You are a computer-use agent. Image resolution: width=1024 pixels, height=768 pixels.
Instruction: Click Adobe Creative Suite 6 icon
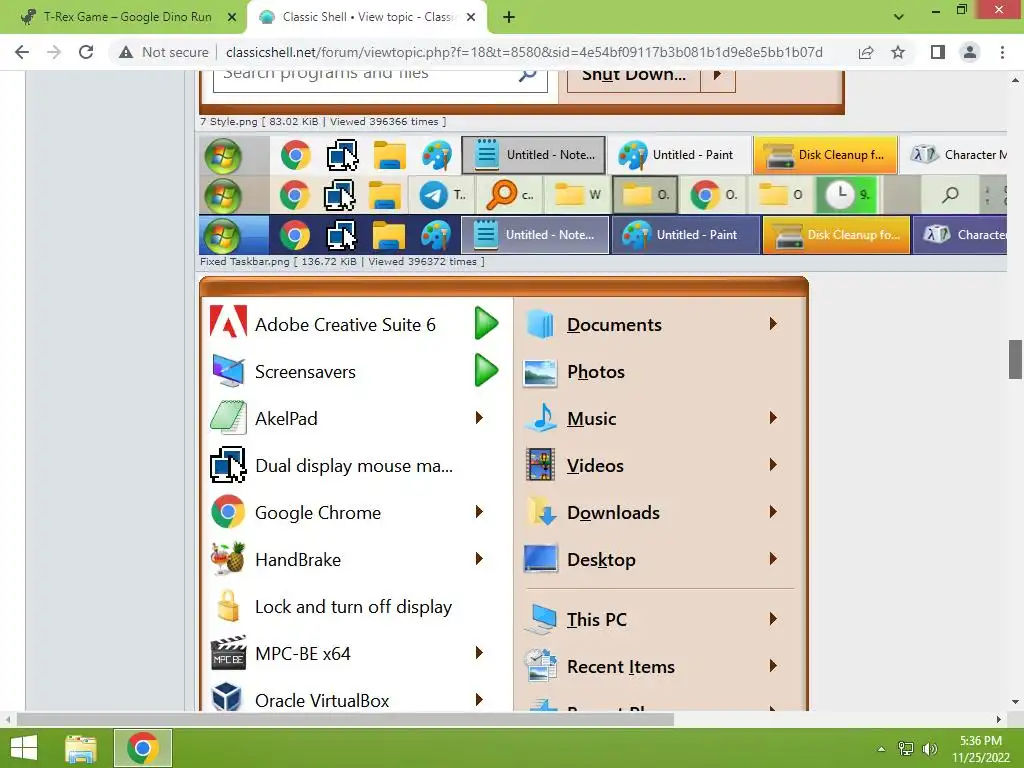pos(228,323)
